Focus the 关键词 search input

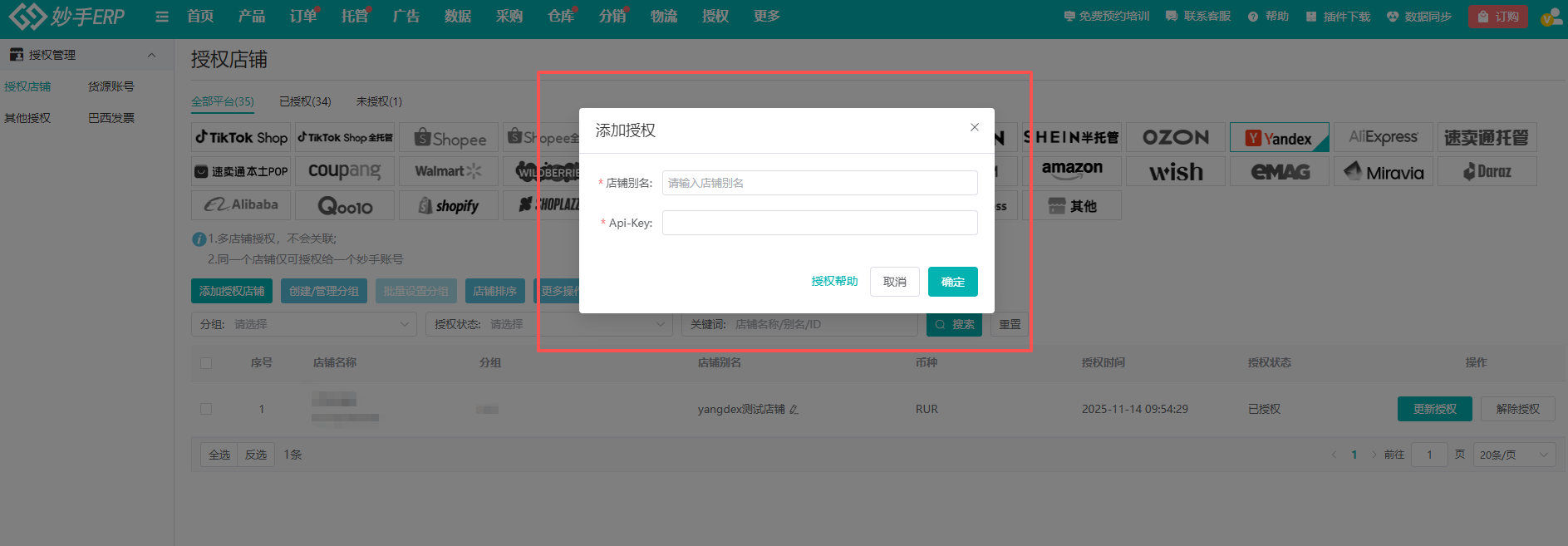799,324
